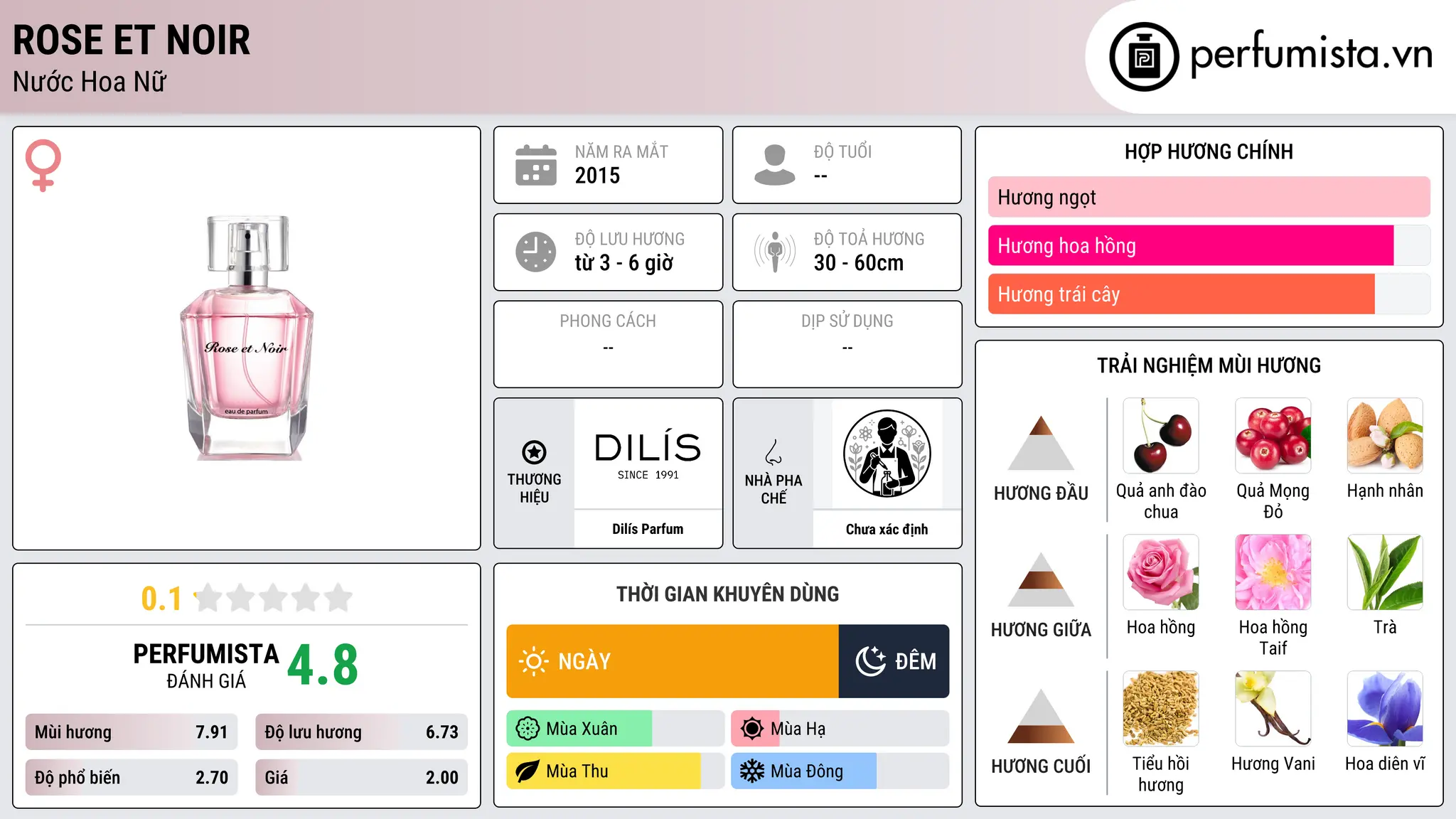Viewport: 1456px width, 819px height.
Task: Click the Phong cách style card
Action: coord(608,344)
